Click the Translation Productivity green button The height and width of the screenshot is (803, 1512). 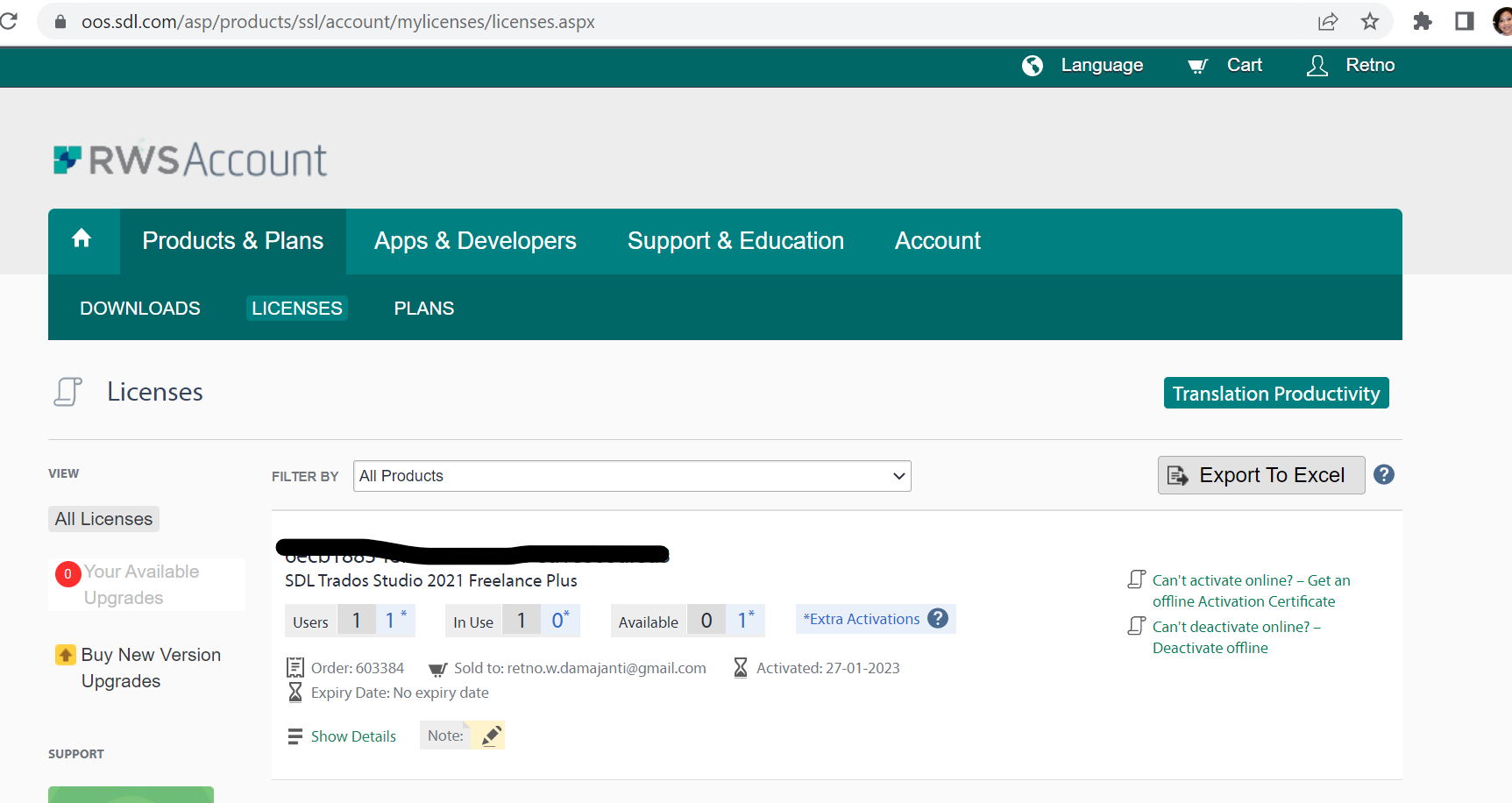(x=1275, y=393)
